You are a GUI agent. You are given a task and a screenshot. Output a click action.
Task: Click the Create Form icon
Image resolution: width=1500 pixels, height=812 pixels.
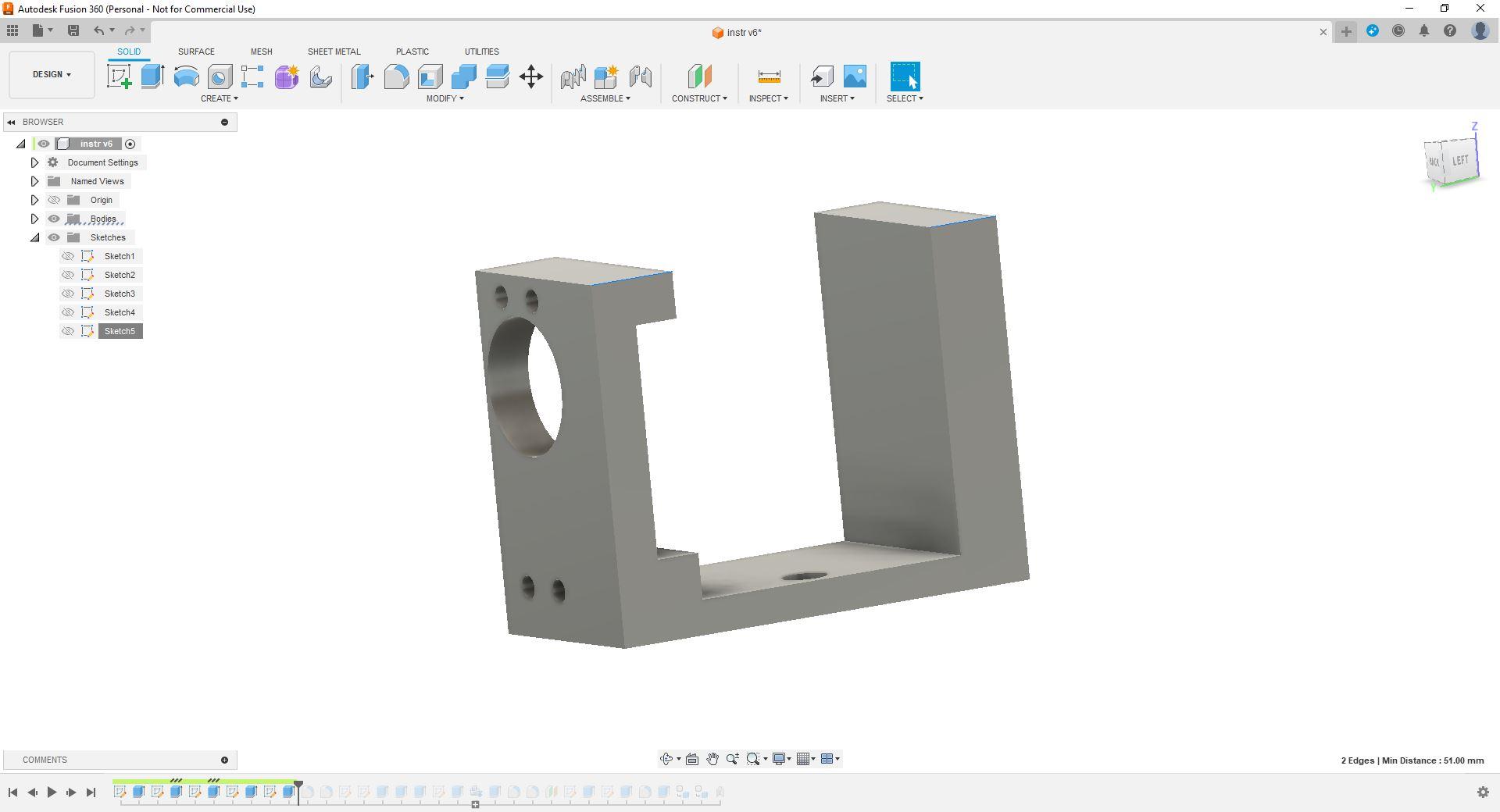point(287,77)
